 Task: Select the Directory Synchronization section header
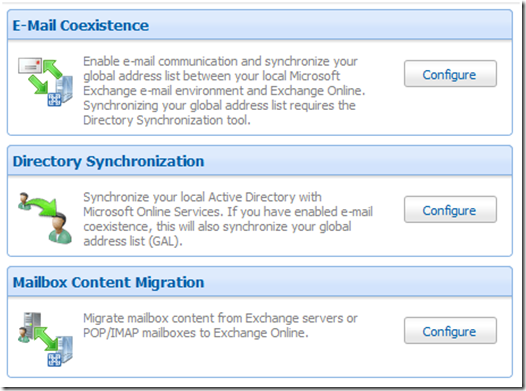coord(260,161)
